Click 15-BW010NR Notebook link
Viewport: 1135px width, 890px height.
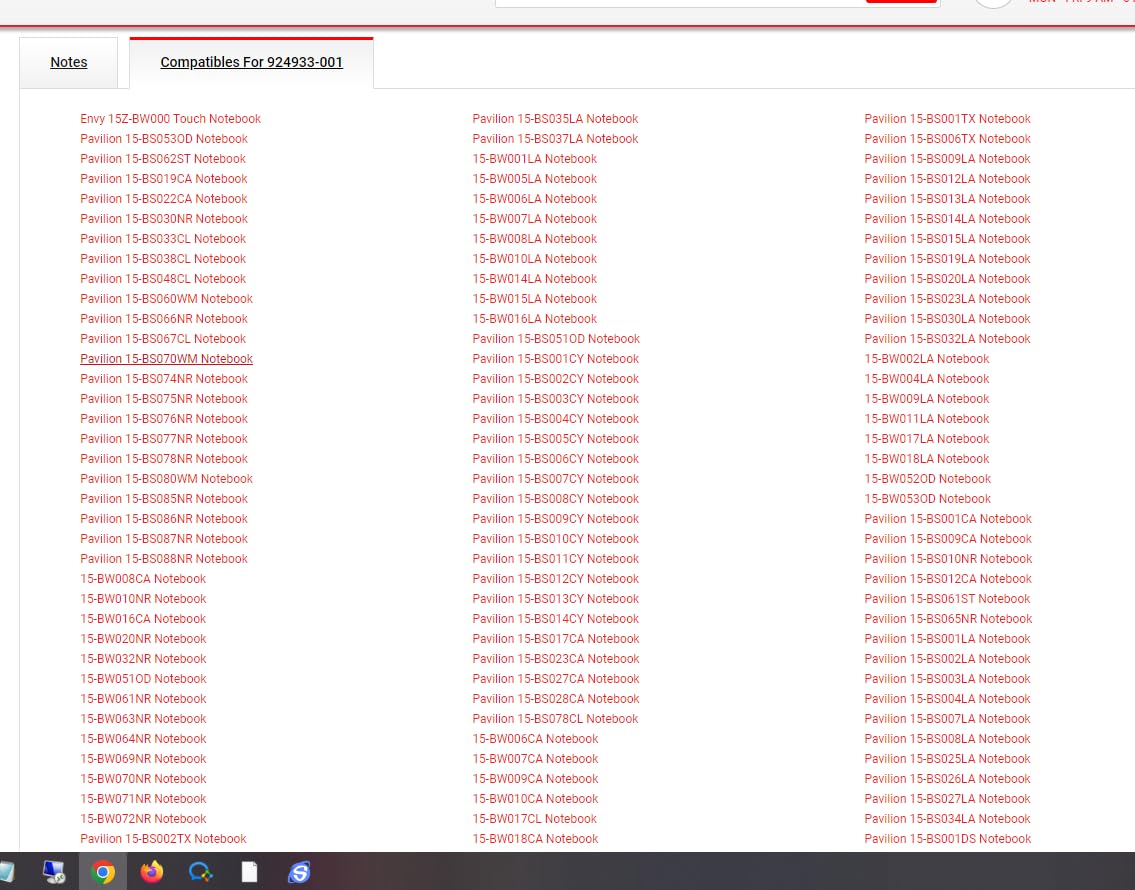click(143, 599)
